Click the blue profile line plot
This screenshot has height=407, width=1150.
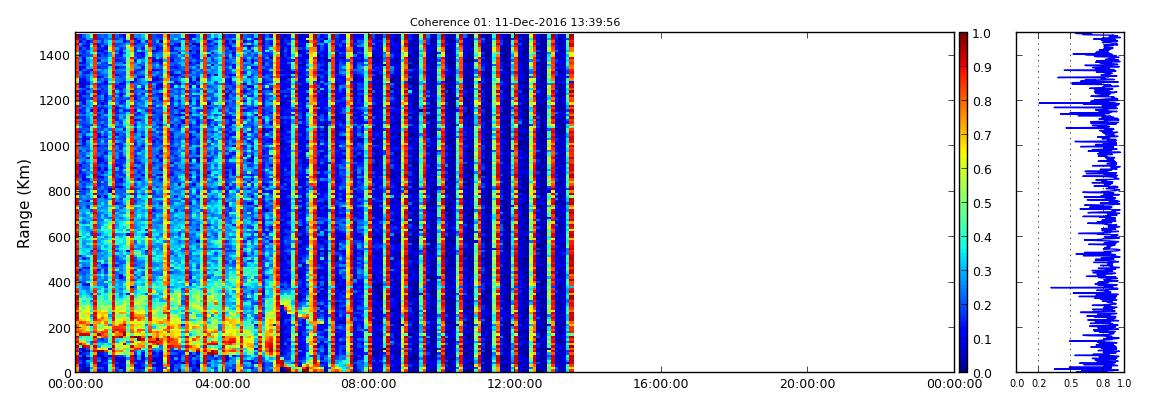[1070, 202]
